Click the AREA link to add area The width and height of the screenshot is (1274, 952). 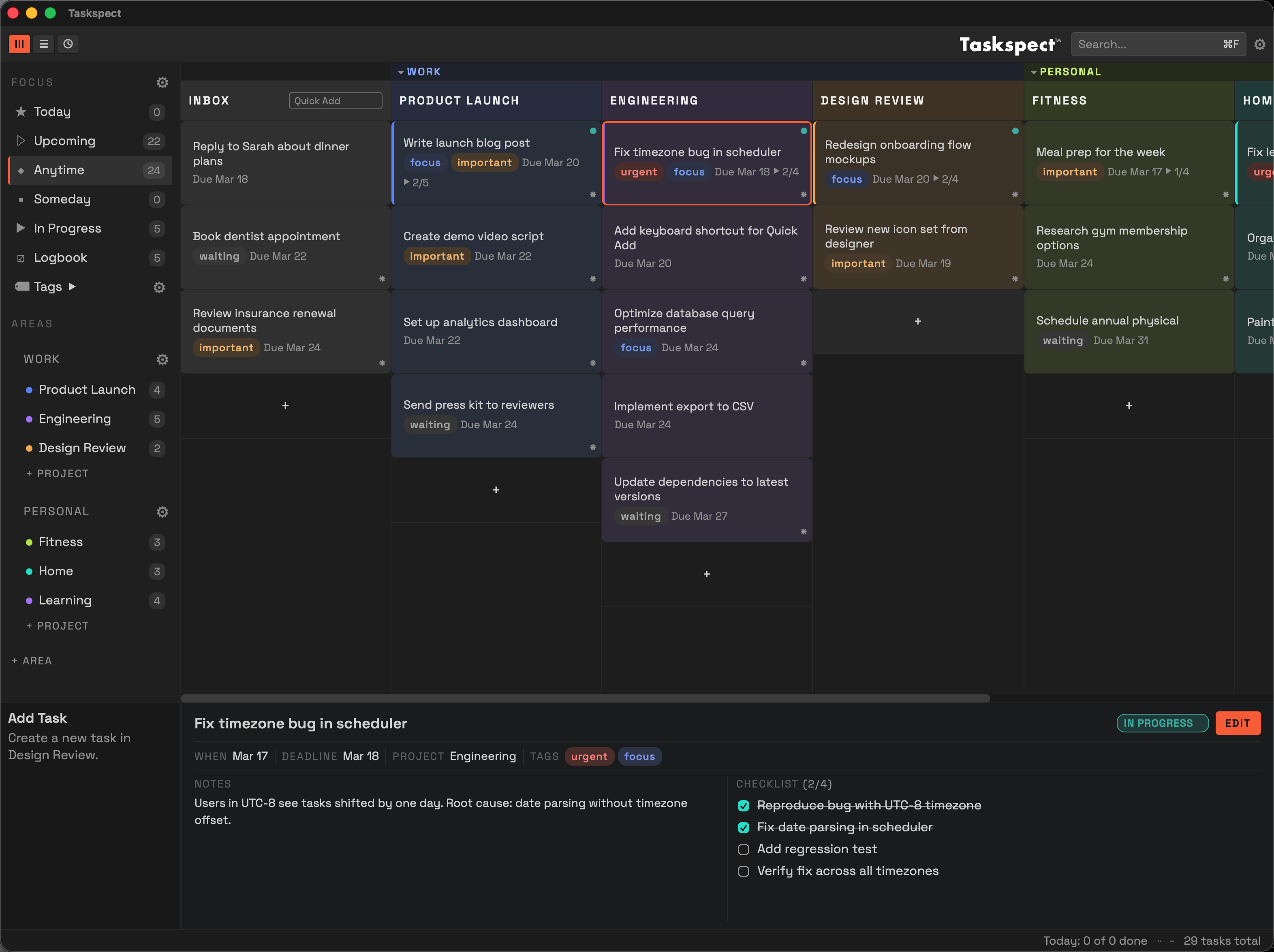pyautogui.click(x=32, y=661)
